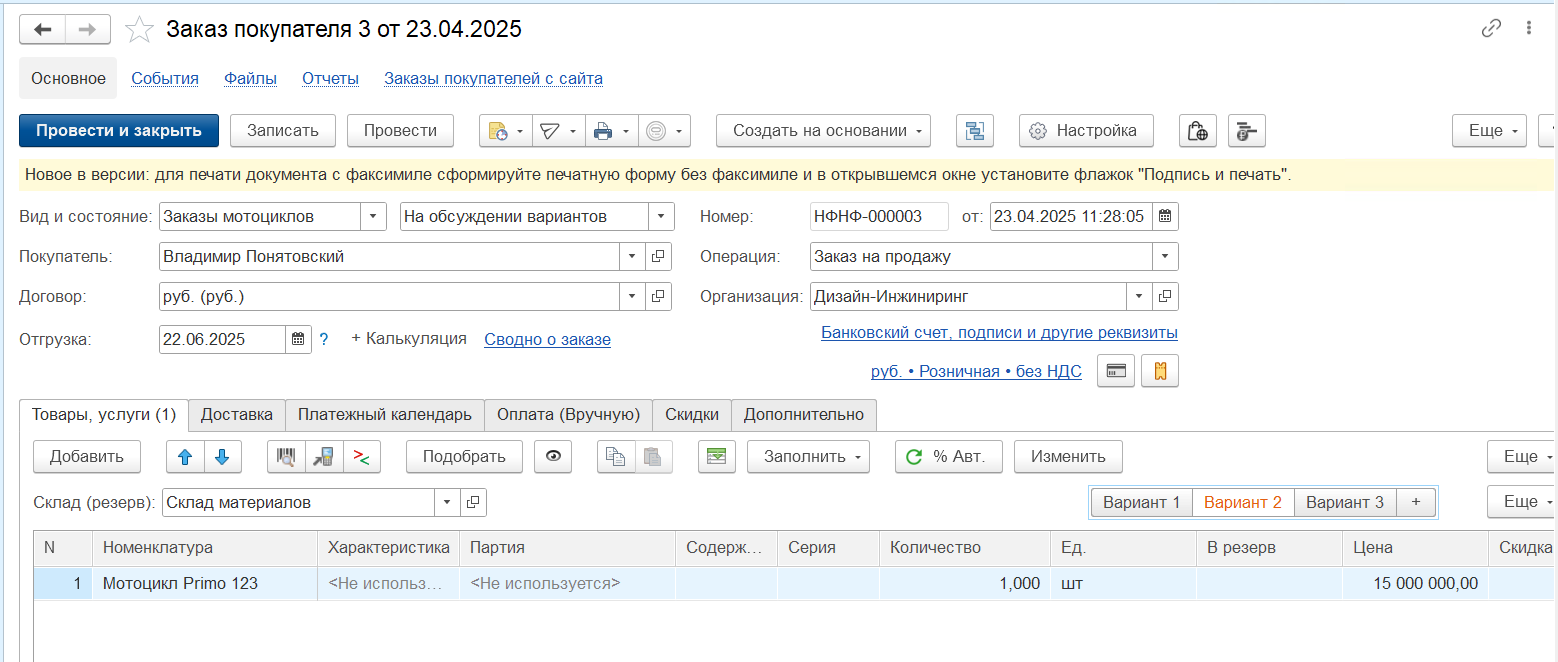
Task: Open Организация record via open-form icon
Action: (1165, 297)
